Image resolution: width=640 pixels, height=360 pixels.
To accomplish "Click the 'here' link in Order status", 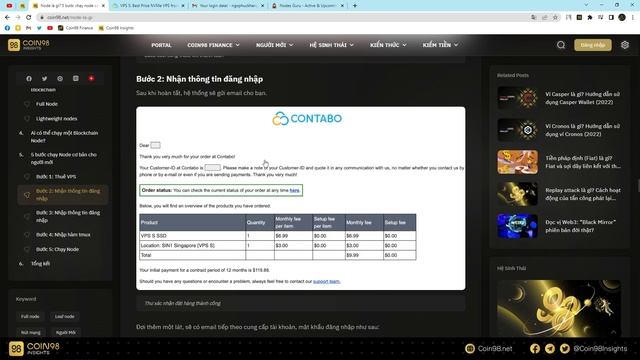I will [x=294, y=190].
